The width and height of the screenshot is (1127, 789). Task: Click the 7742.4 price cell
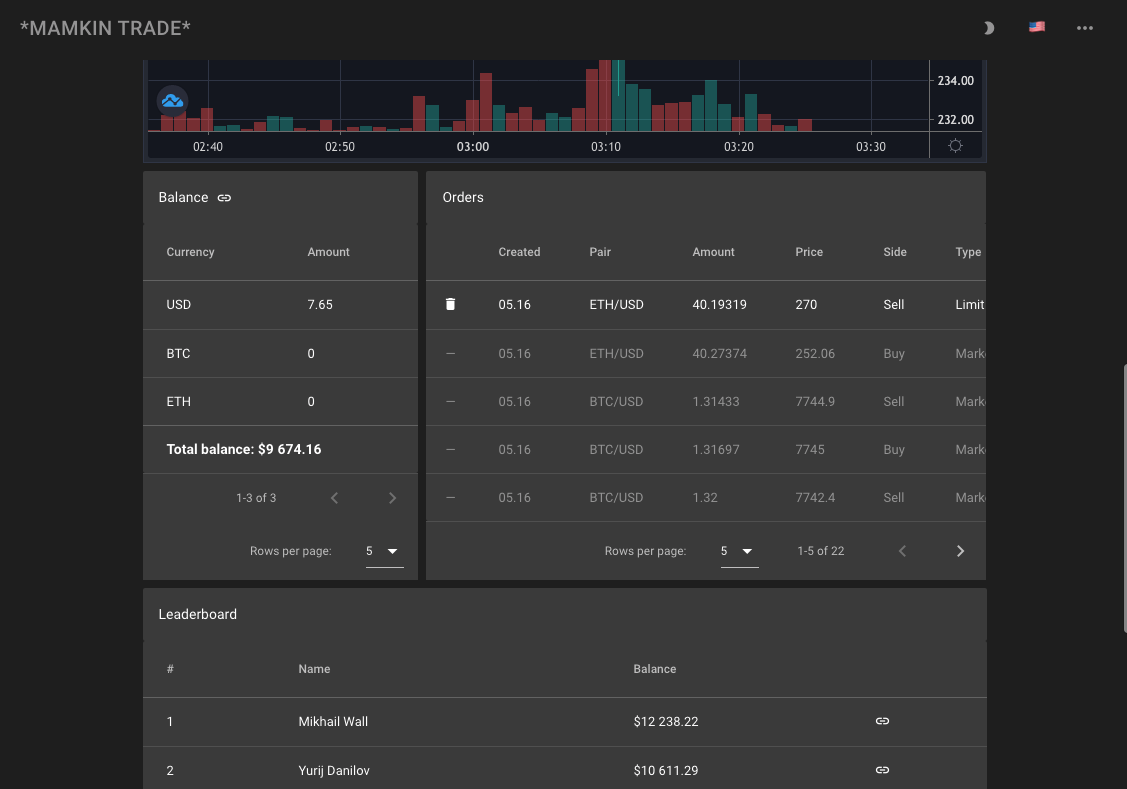point(815,498)
